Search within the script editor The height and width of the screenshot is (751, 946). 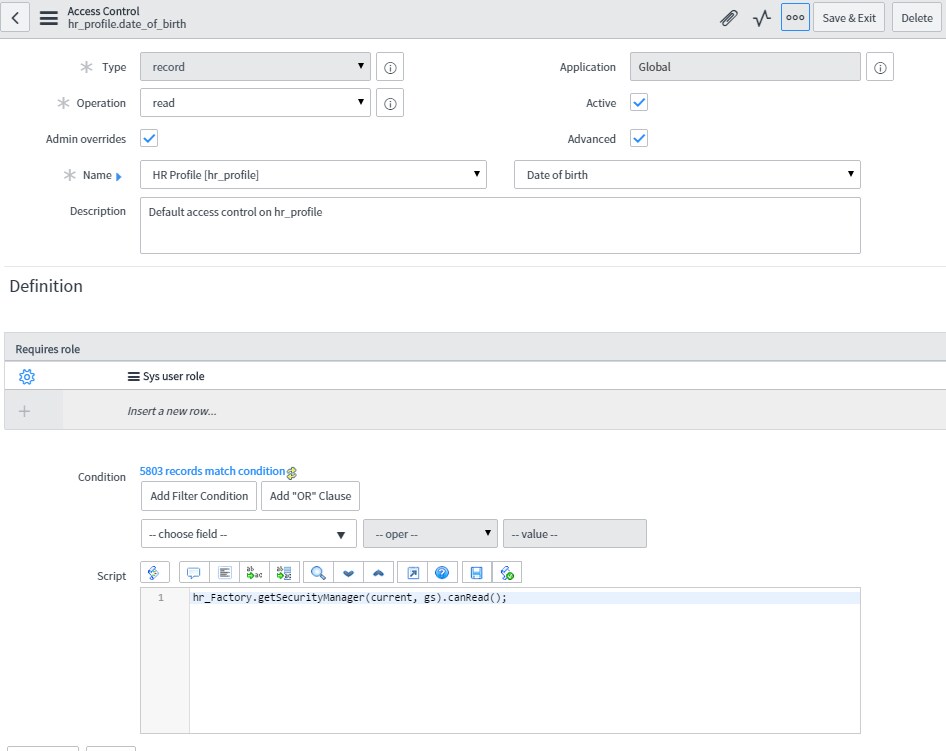318,572
